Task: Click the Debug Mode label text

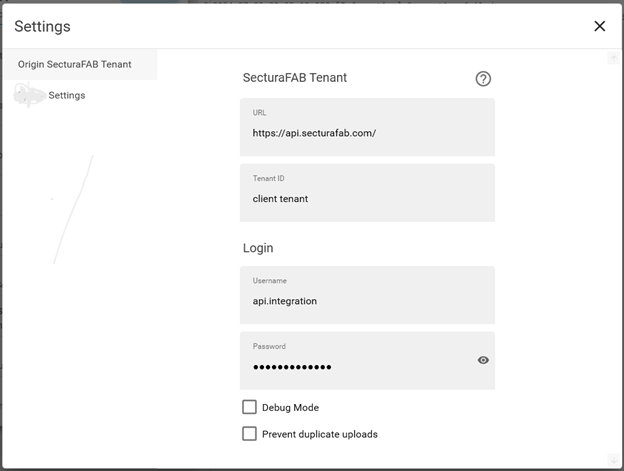Action: (x=290, y=408)
